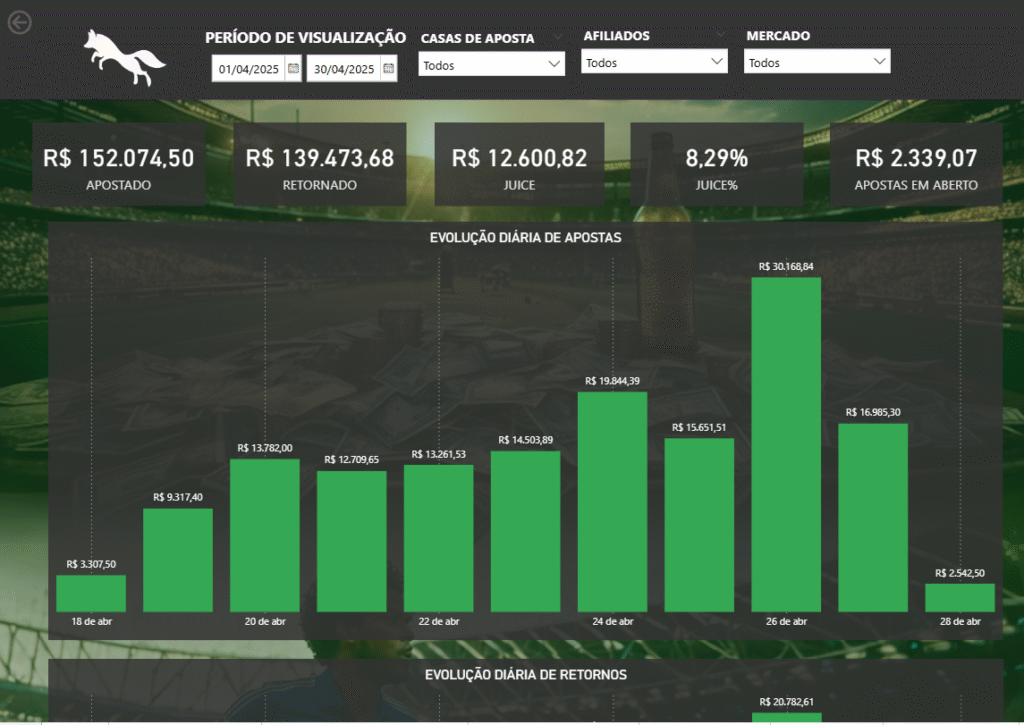Click the R$ 19.844,39 bar on 24 de abr
The height and width of the screenshot is (725, 1024).
[x=612, y=500]
